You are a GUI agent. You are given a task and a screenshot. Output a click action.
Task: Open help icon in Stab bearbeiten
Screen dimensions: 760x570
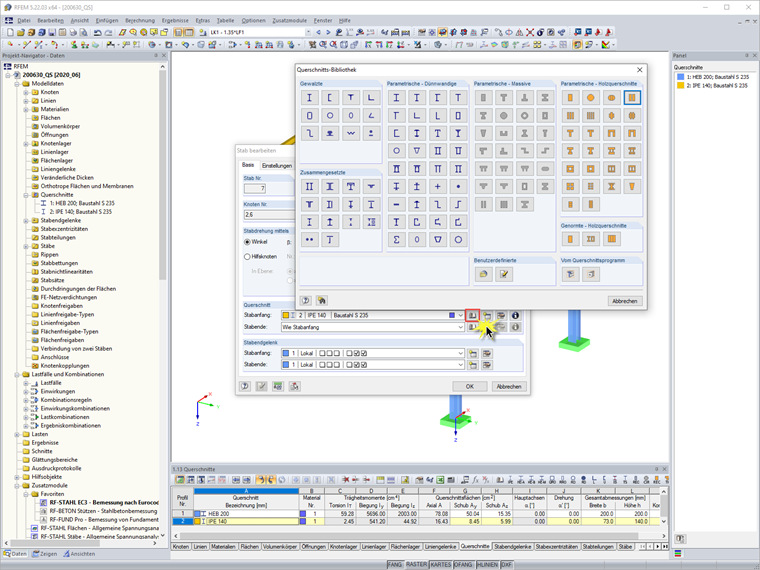(x=245, y=386)
